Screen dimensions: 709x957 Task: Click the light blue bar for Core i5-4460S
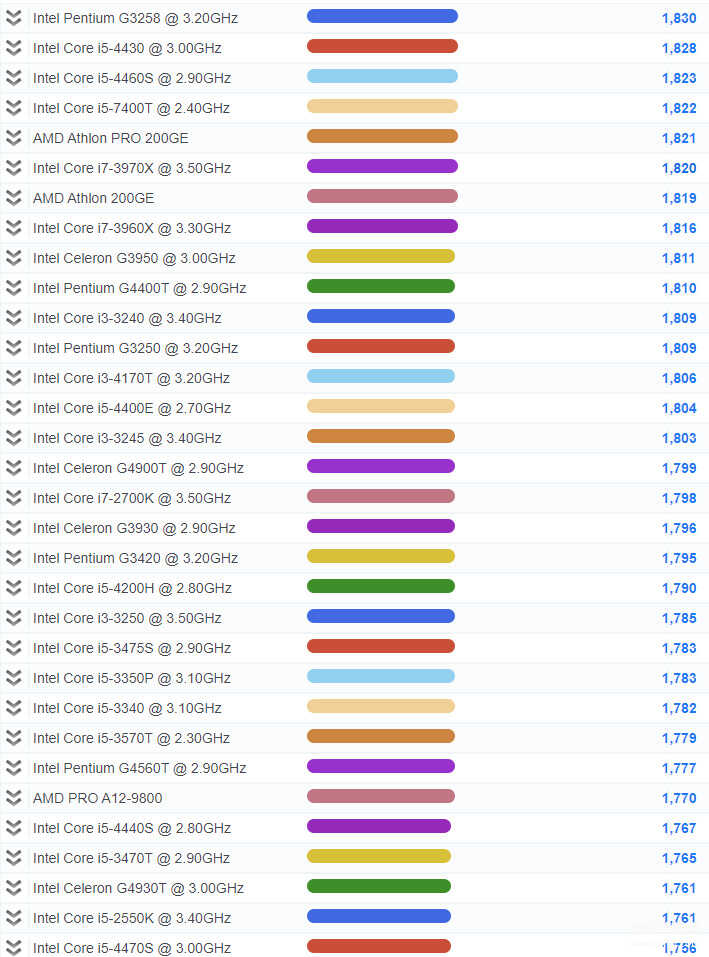pyautogui.click(x=382, y=76)
